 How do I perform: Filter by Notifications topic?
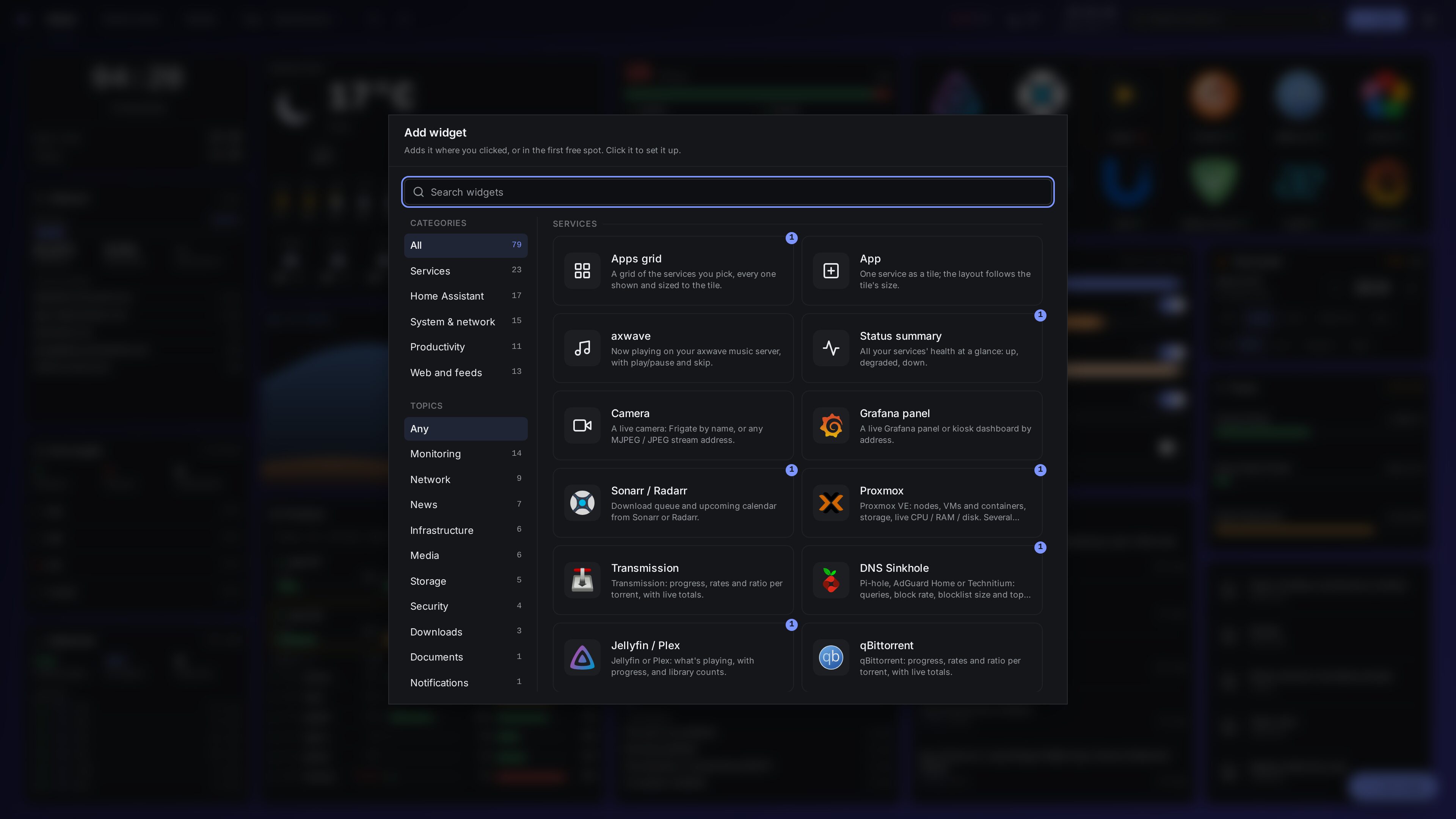(466, 683)
